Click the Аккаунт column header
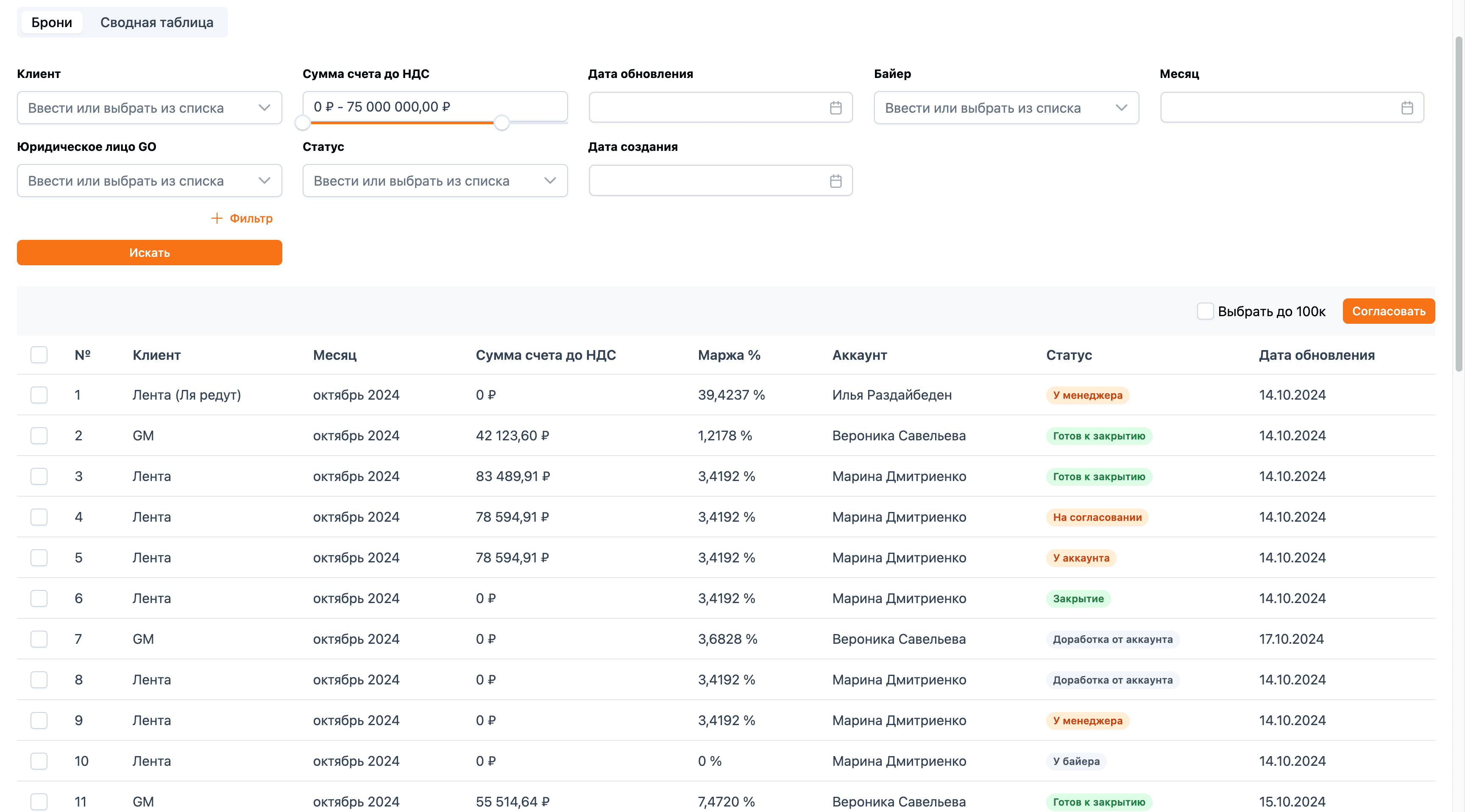 coord(859,355)
